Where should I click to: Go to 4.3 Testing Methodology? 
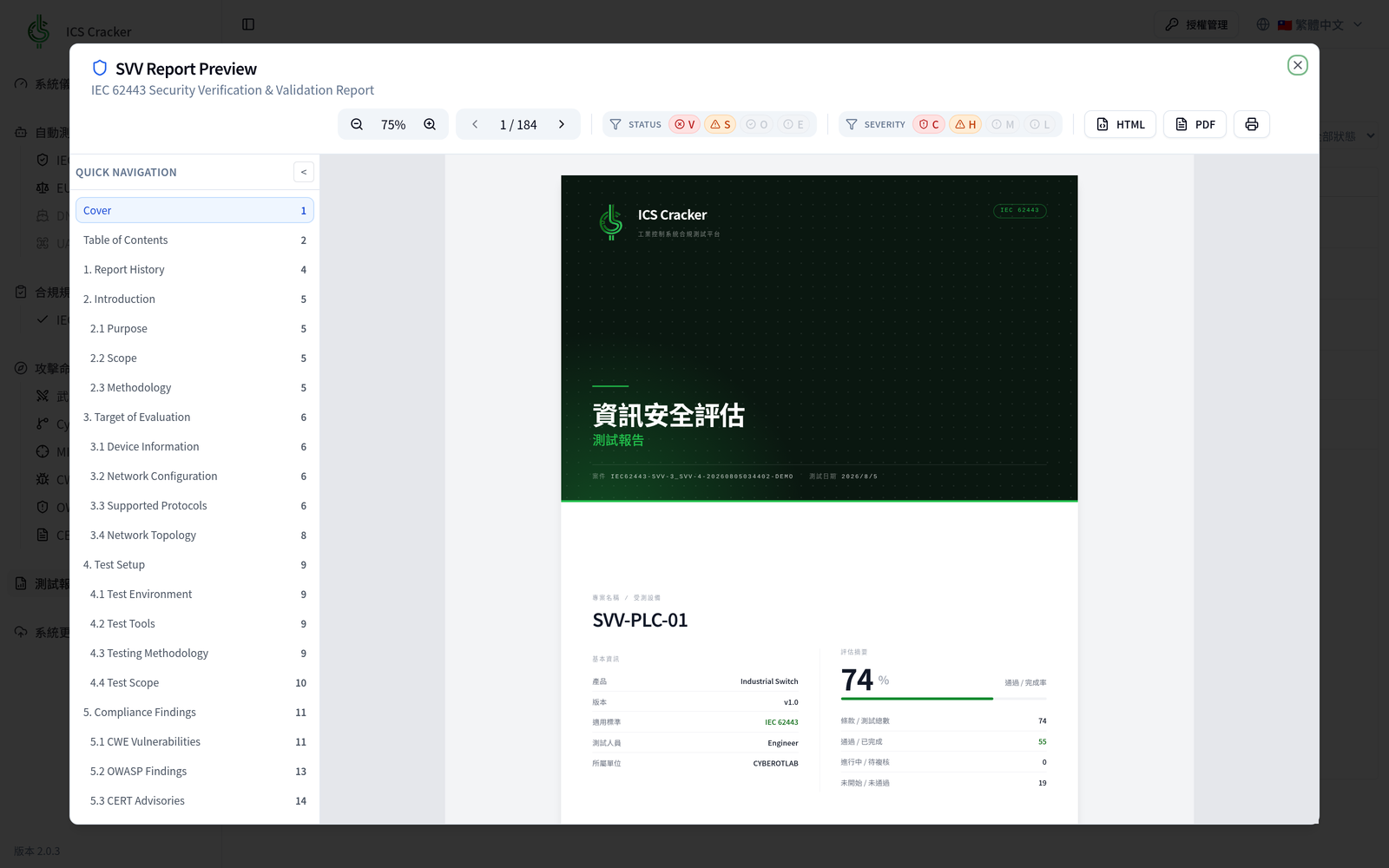[x=194, y=653]
